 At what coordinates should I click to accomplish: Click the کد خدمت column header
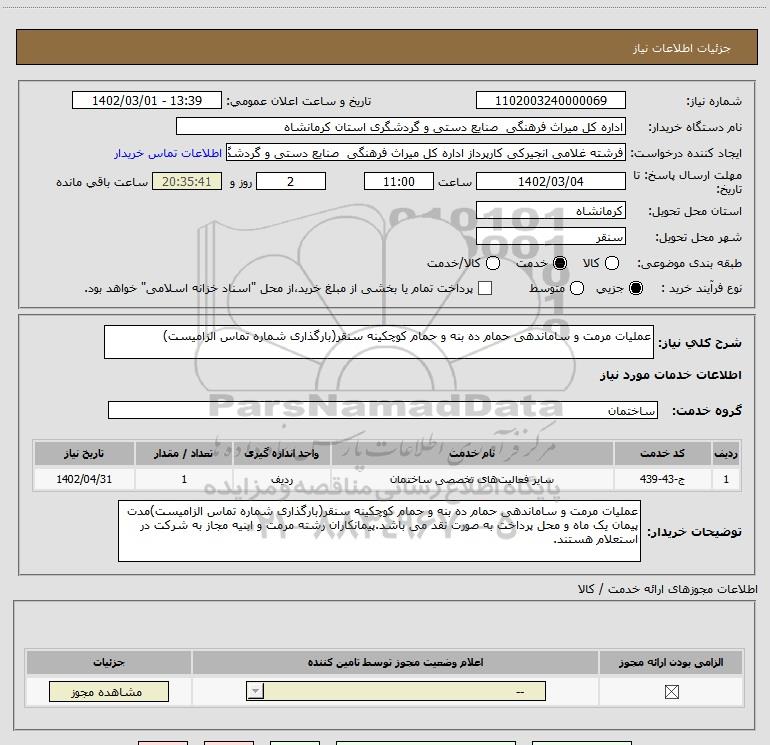pos(662,453)
